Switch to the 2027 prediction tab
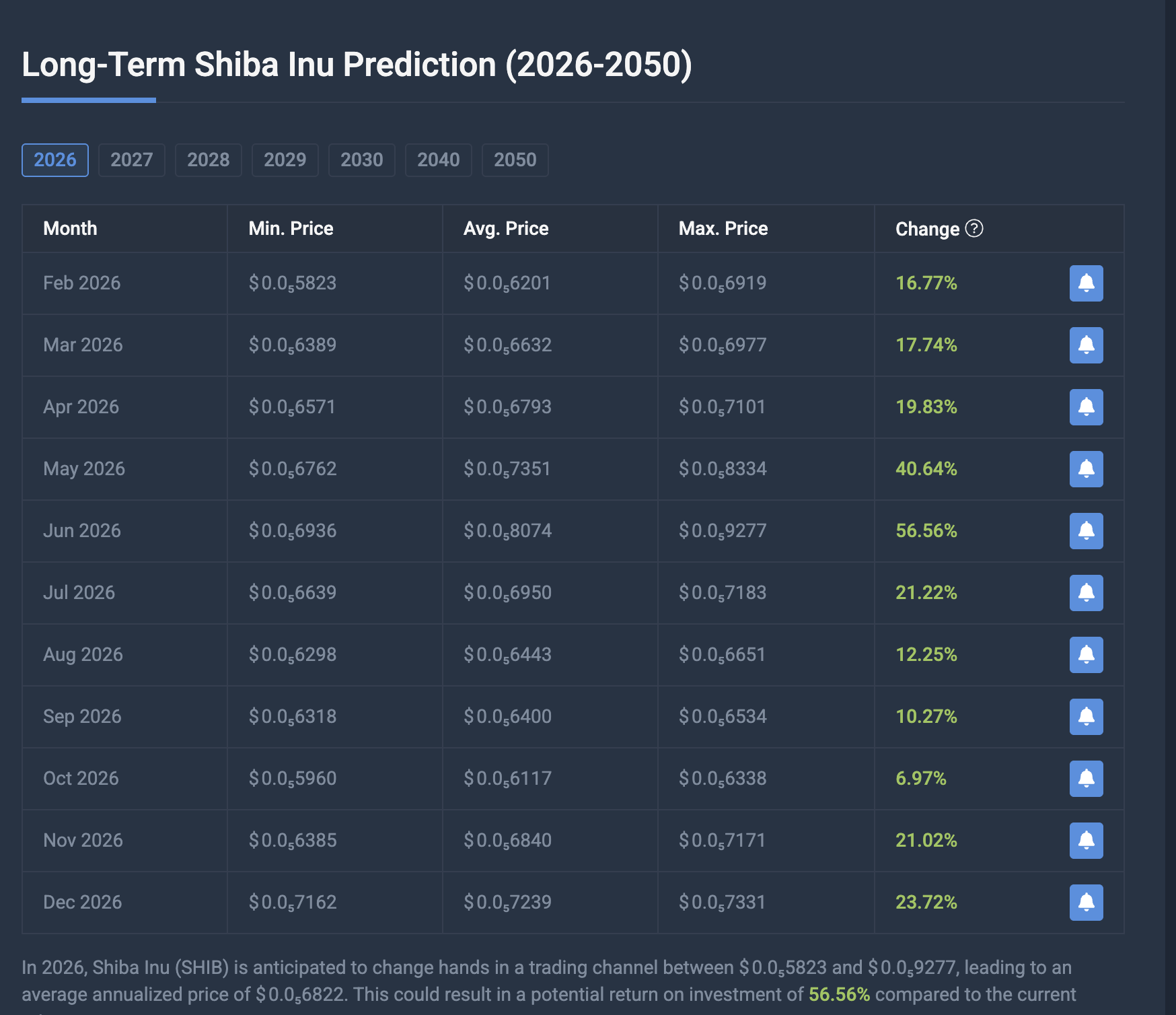The image size is (1176, 1015). 132,160
